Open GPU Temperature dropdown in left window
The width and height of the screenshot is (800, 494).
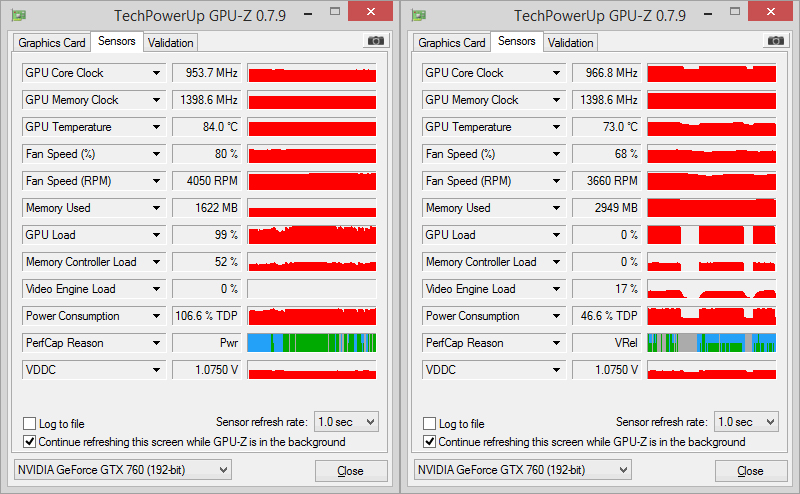click(156, 127)
